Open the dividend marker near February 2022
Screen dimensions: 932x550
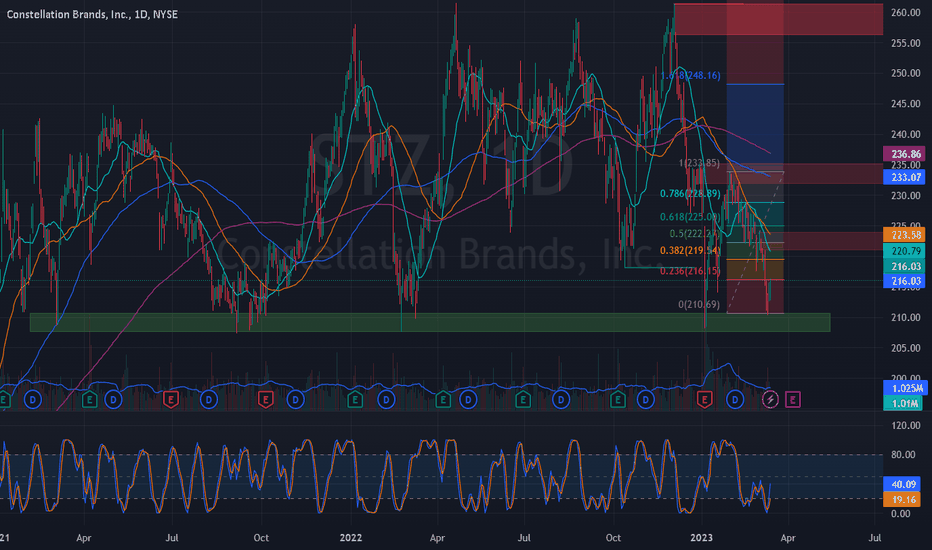tap(386, 400)
